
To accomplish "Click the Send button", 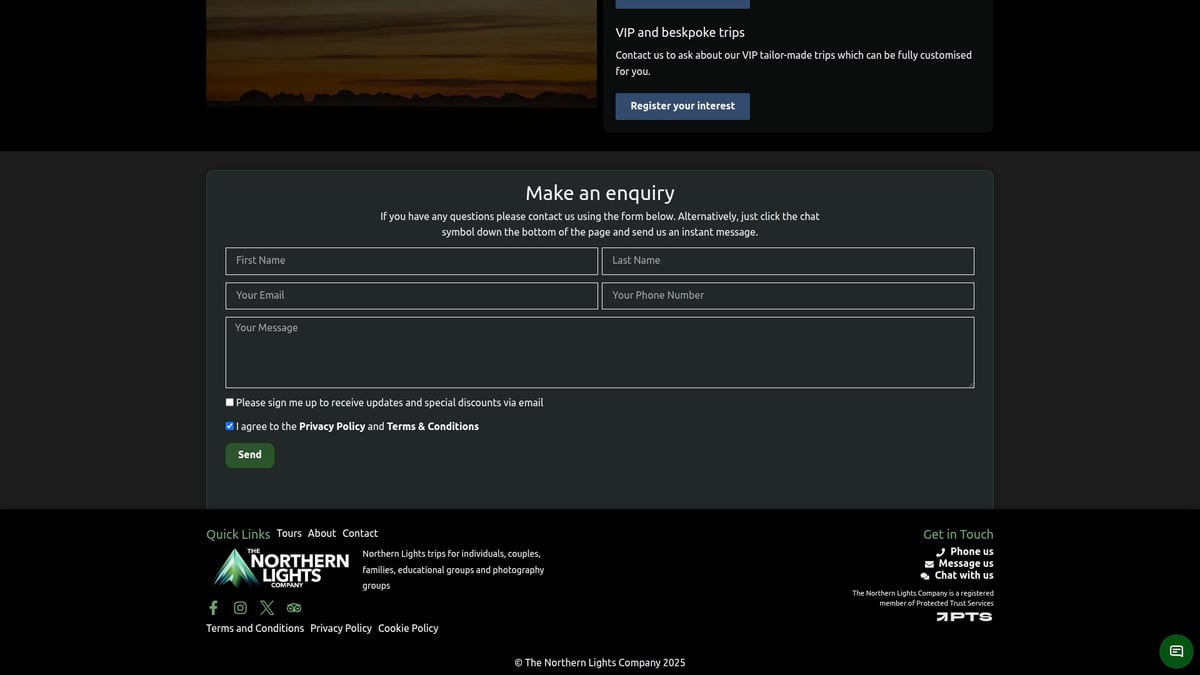I will click(x=250, y=455).
